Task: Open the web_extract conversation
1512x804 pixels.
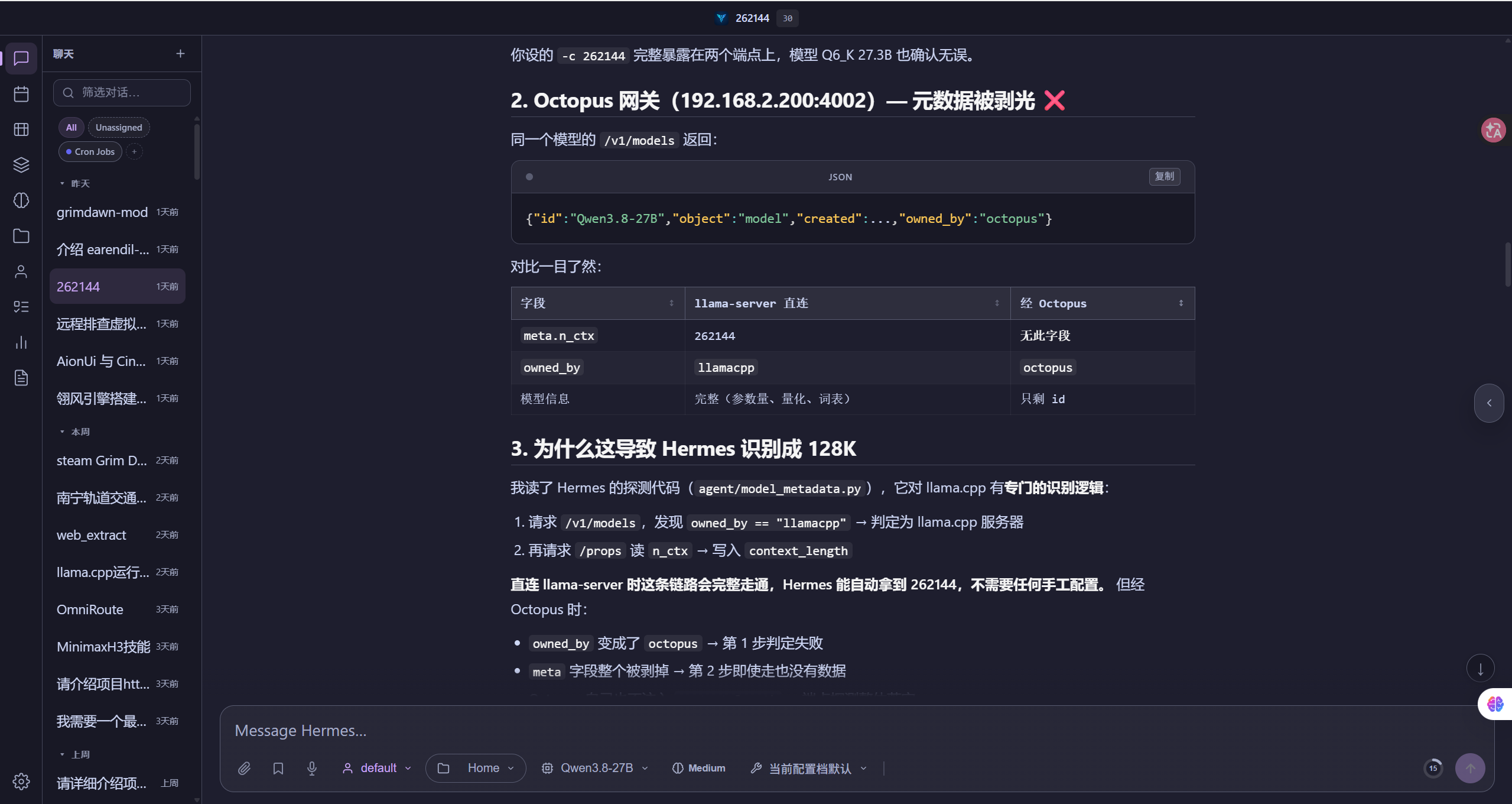Action: (118, 535)
